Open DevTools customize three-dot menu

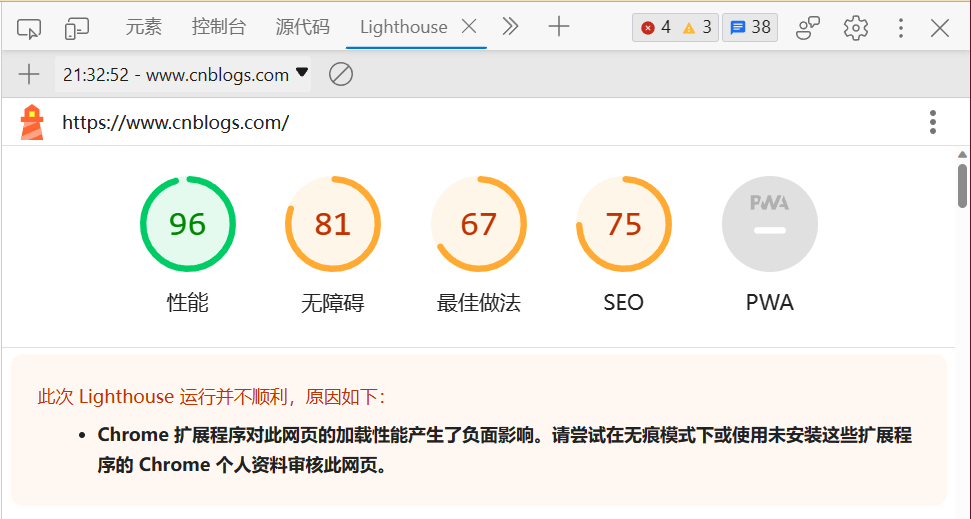901,28
